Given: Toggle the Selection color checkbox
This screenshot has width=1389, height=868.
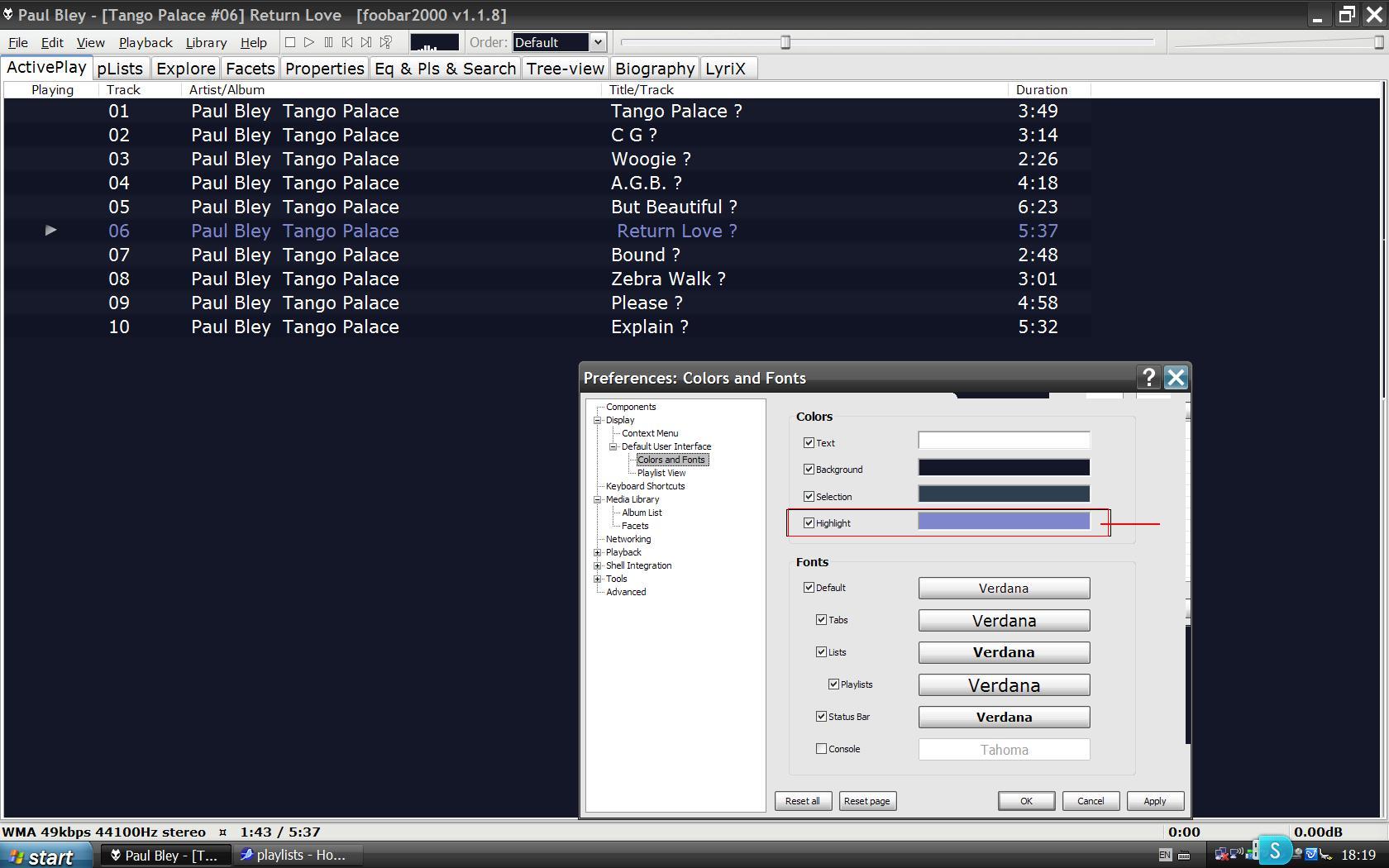Looking at the screenshot, I should tap(809, 496).
